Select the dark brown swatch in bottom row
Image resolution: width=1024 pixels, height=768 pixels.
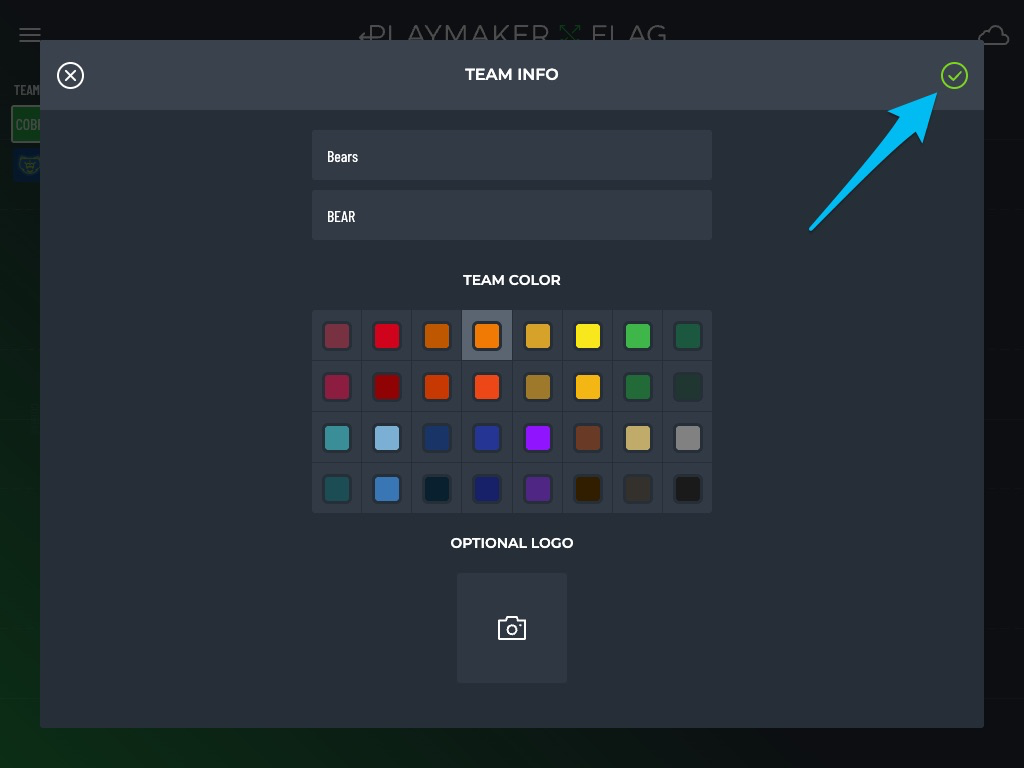click(x=588, y=488)
